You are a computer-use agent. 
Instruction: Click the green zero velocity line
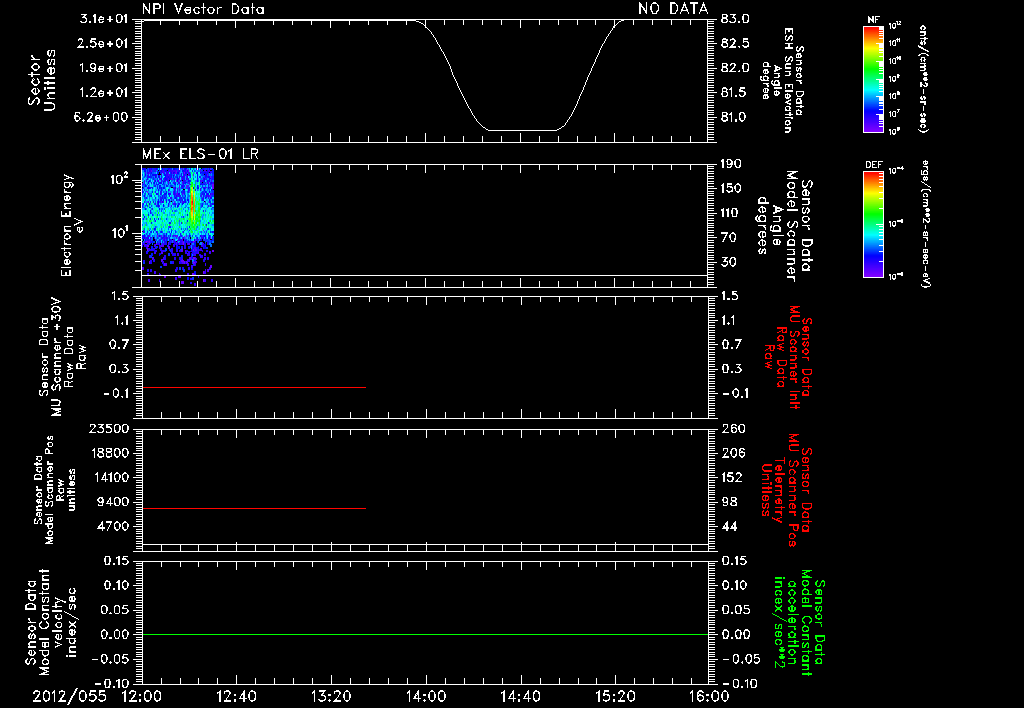pyautogui.click(x=425, y=634)
